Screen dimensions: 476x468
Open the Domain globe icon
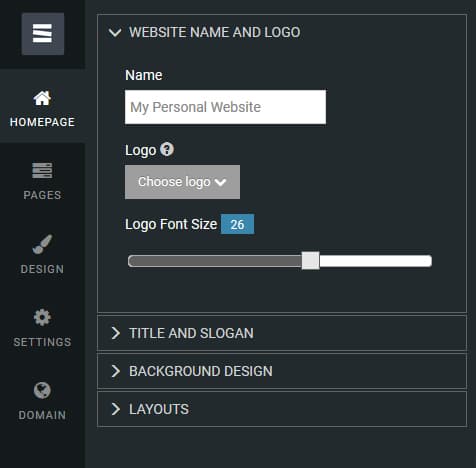click(42, 390)
